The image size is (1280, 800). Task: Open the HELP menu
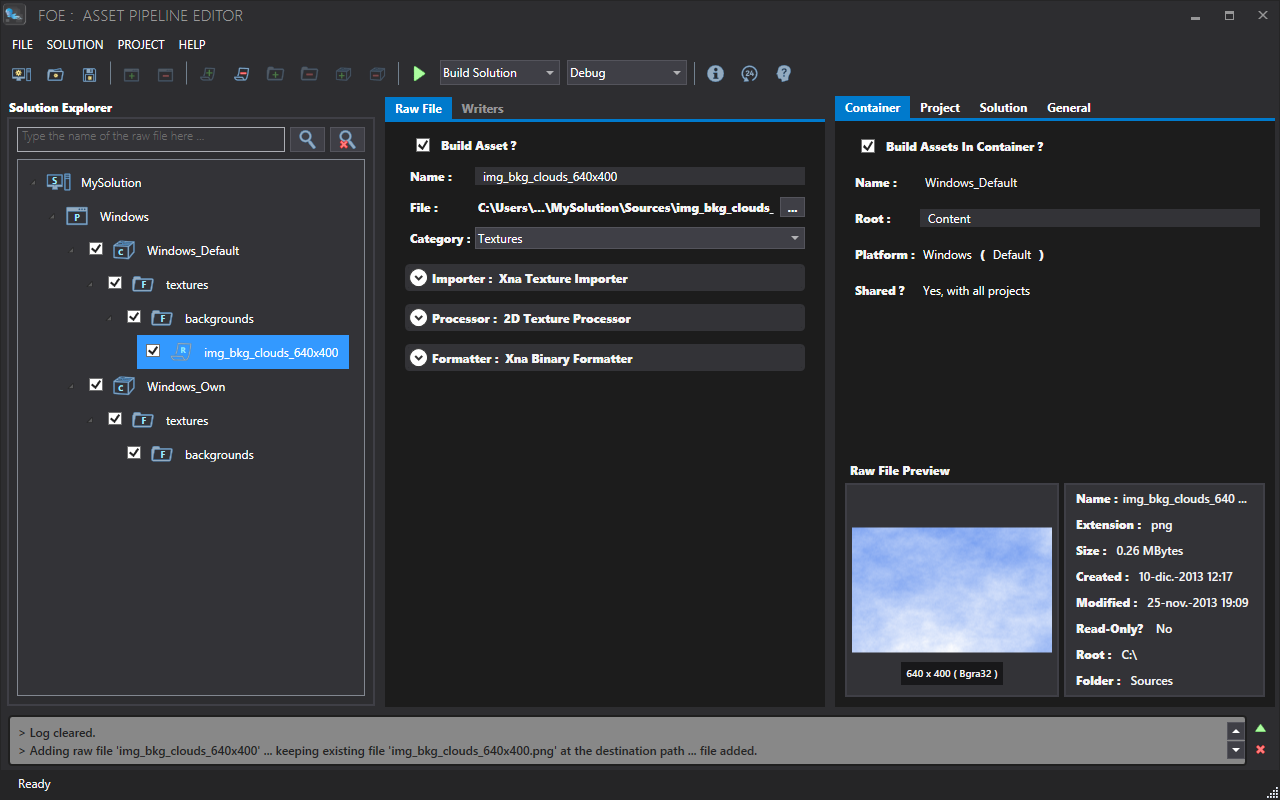click(192, 45)
